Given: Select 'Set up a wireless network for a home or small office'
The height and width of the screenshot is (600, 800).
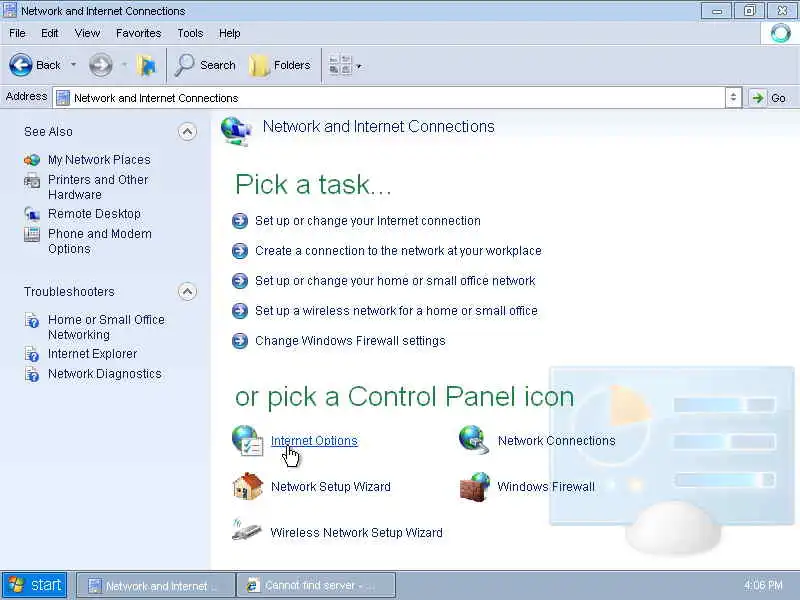Looking at the screenshot, I should click(x=396, y=311).
